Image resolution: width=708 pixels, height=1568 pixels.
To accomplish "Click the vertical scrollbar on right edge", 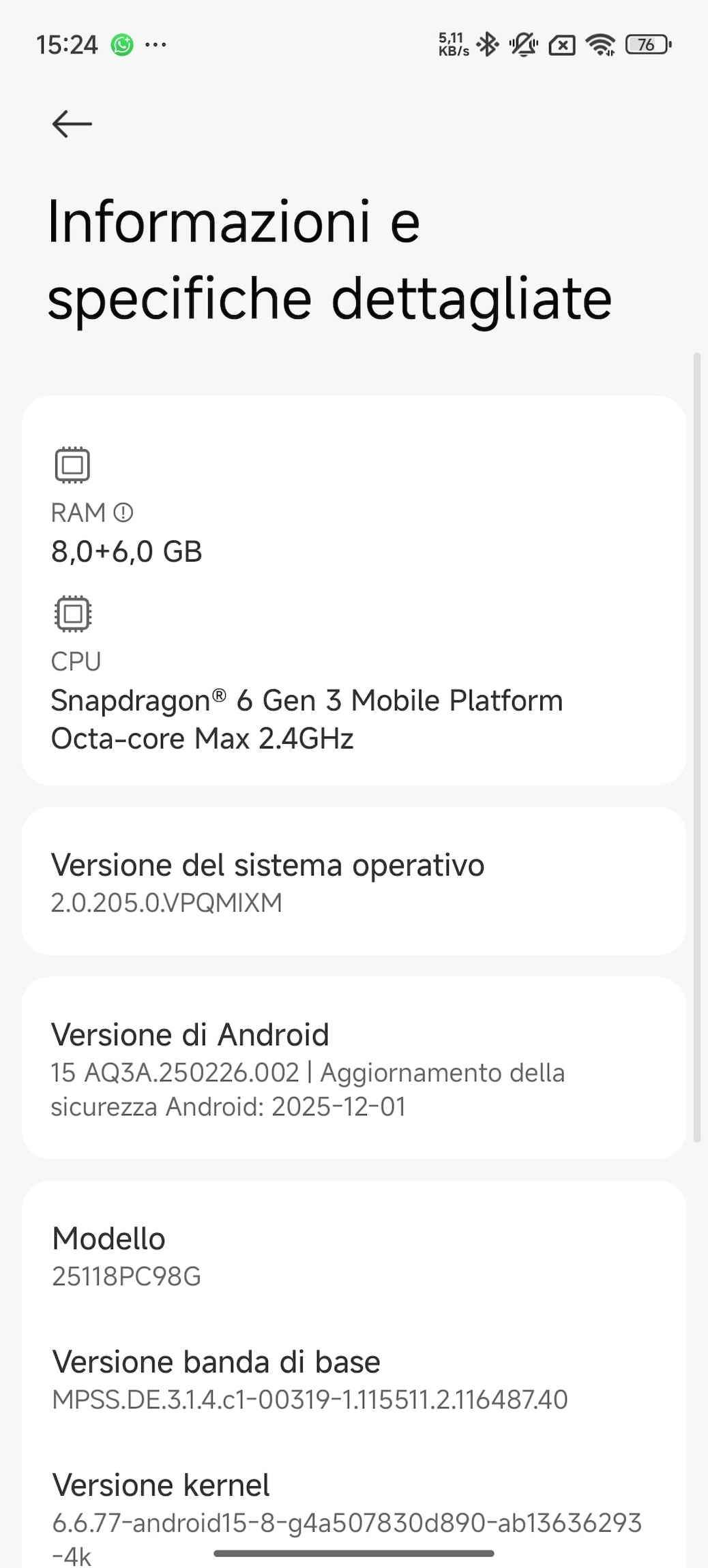I will 696,747.
